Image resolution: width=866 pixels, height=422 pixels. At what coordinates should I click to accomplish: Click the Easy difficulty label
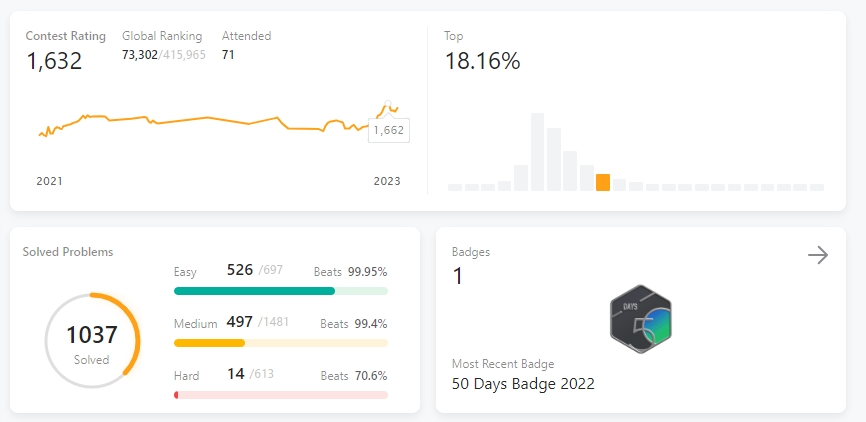tap(186, 271)
